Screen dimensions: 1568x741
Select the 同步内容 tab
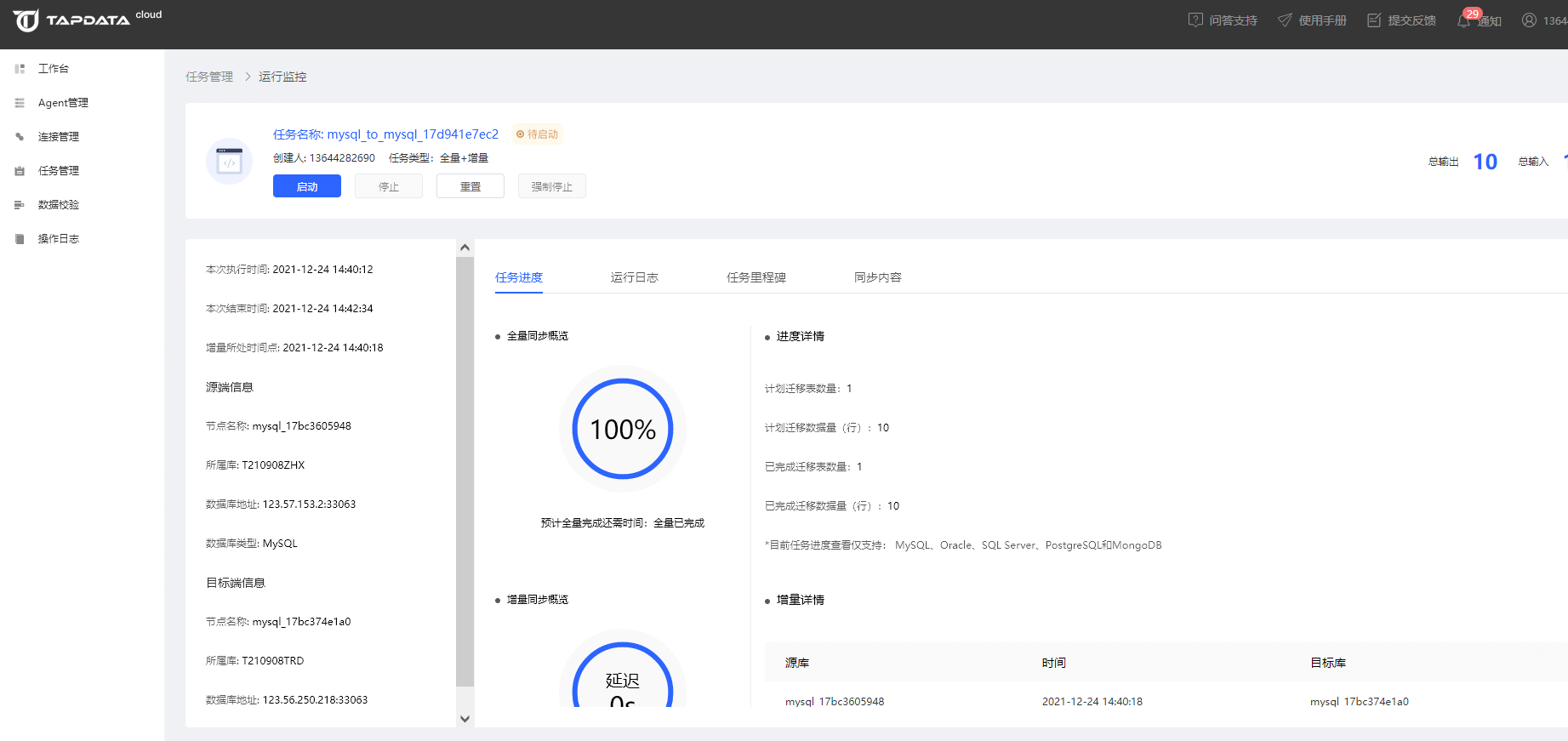[877, 277]
